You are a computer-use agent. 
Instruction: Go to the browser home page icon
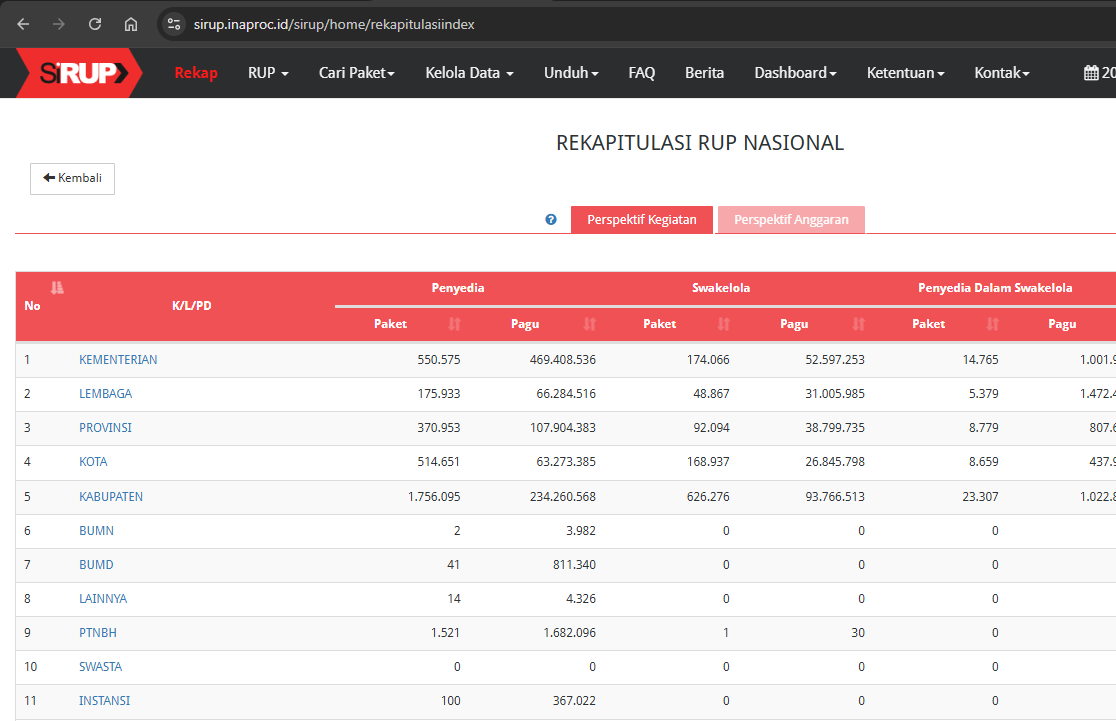pos(131,24)
